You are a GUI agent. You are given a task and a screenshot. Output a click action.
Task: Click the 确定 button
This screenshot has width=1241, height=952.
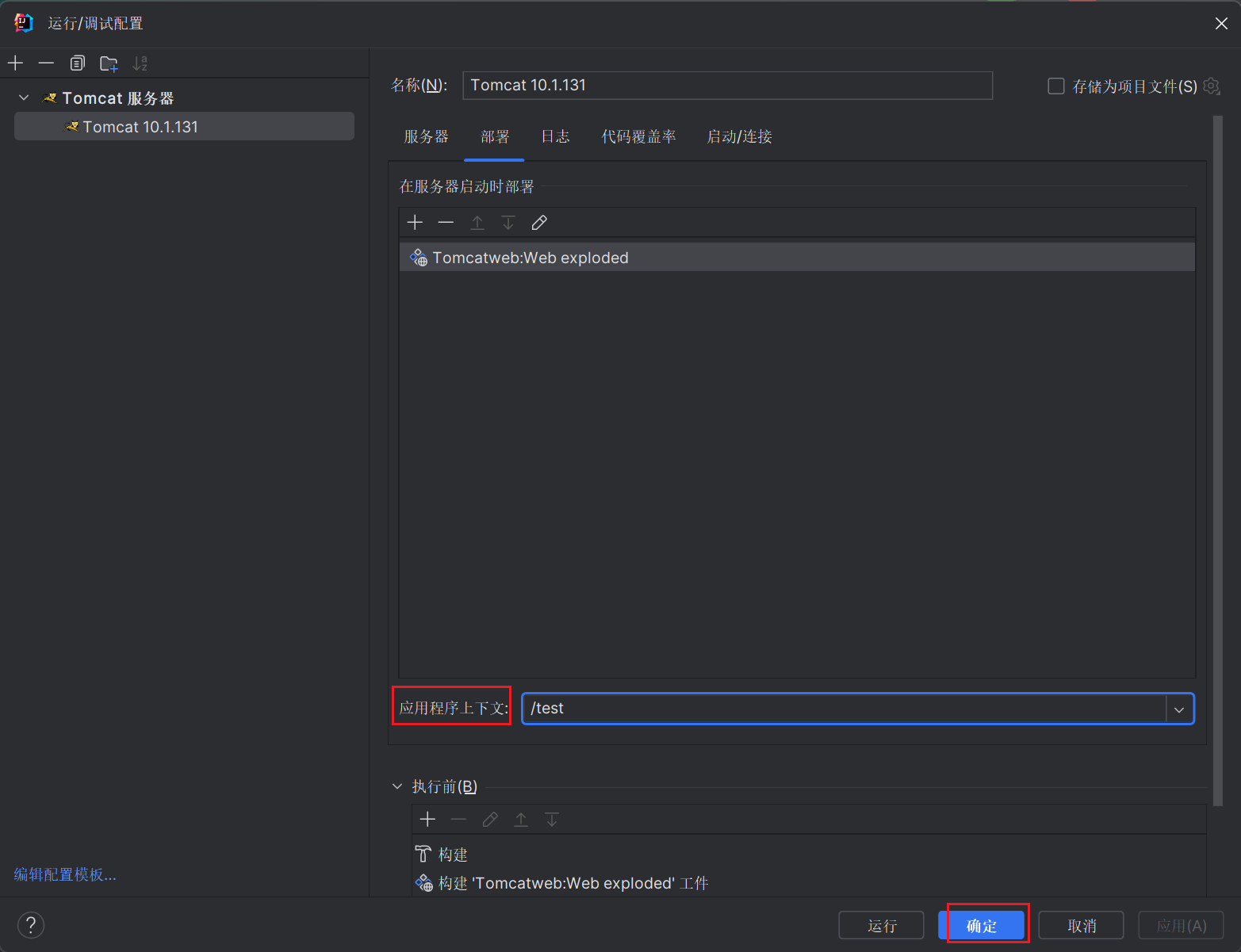point(981,925)
